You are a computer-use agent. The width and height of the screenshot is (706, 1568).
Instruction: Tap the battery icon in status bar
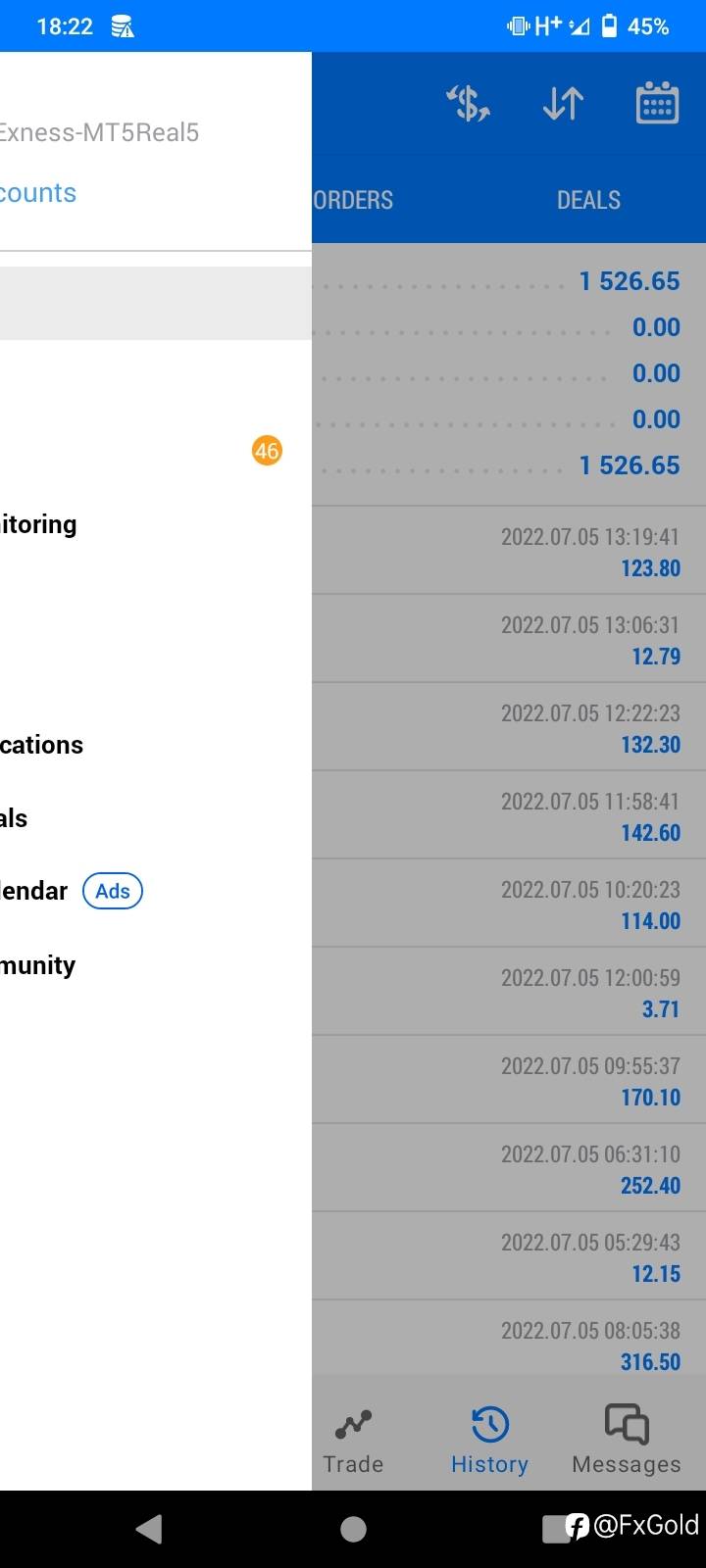pyautogui.click(x=609, y=26)
